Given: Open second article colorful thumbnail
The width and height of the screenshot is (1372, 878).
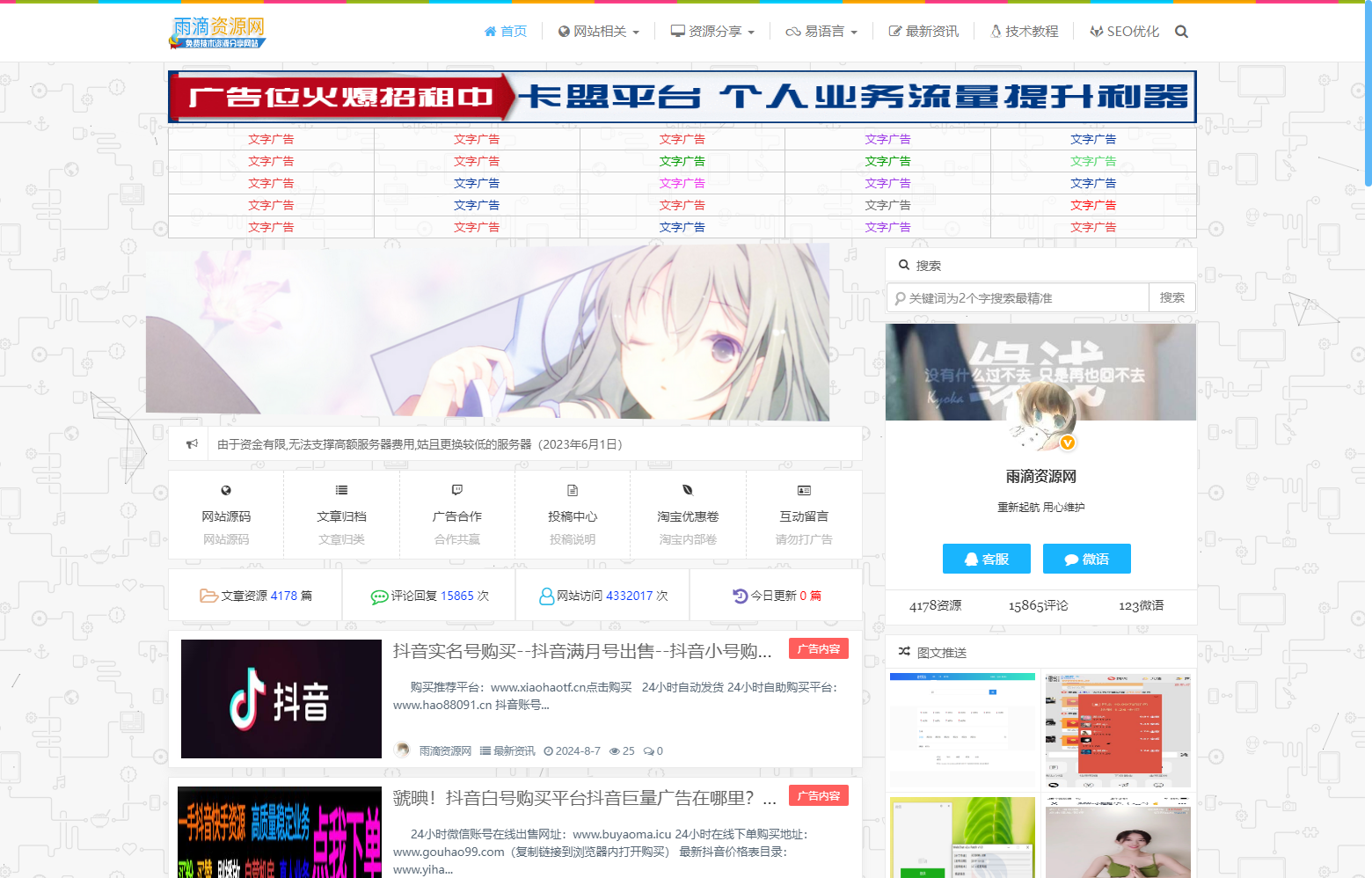Looking at the screenshot, I should point(280,832).
